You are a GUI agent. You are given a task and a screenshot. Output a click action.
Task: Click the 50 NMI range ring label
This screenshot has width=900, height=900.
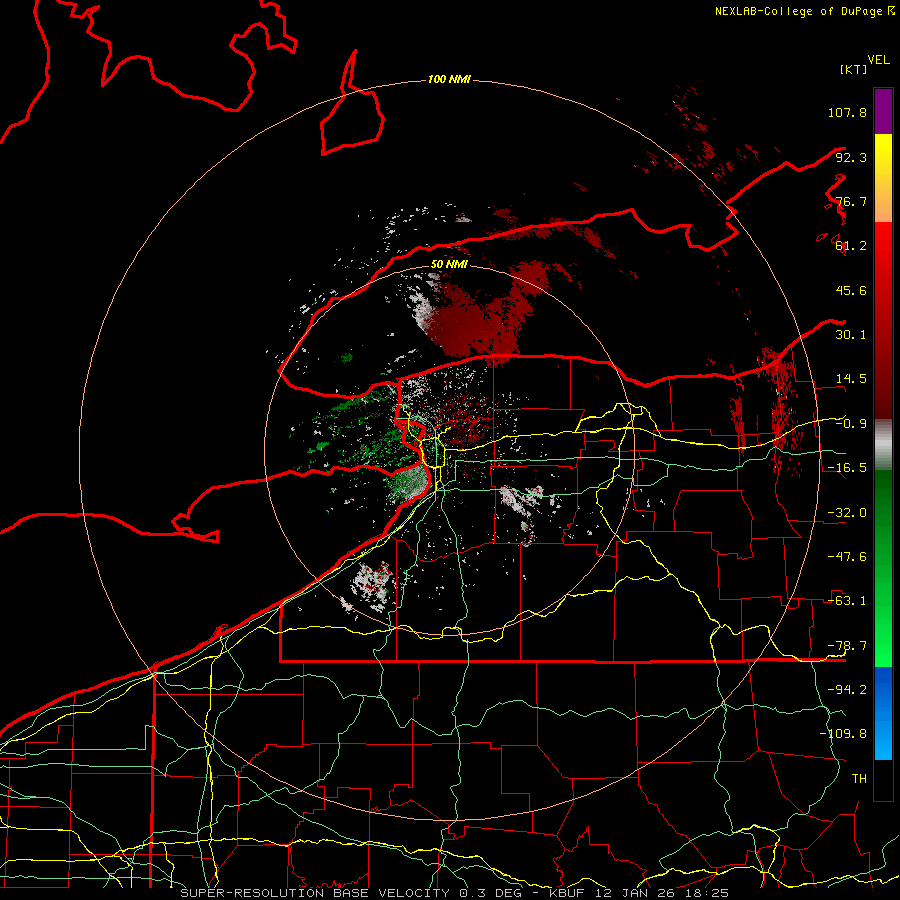point(449,264)
